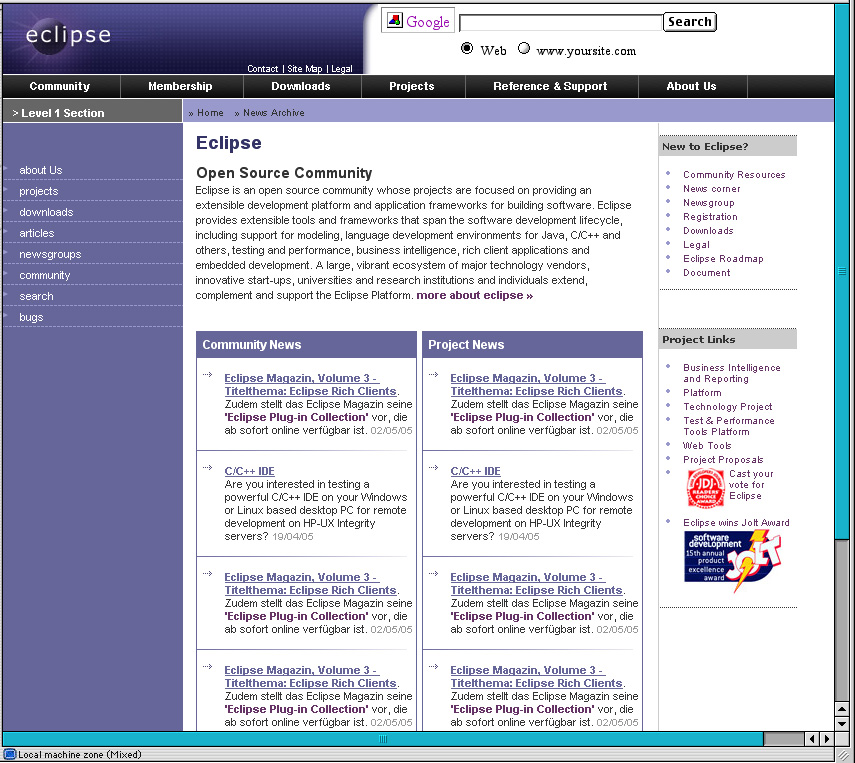This screenshot has width=855, height=763.
Task: Open the downloads sidebar item
Action: click(46, 212)
